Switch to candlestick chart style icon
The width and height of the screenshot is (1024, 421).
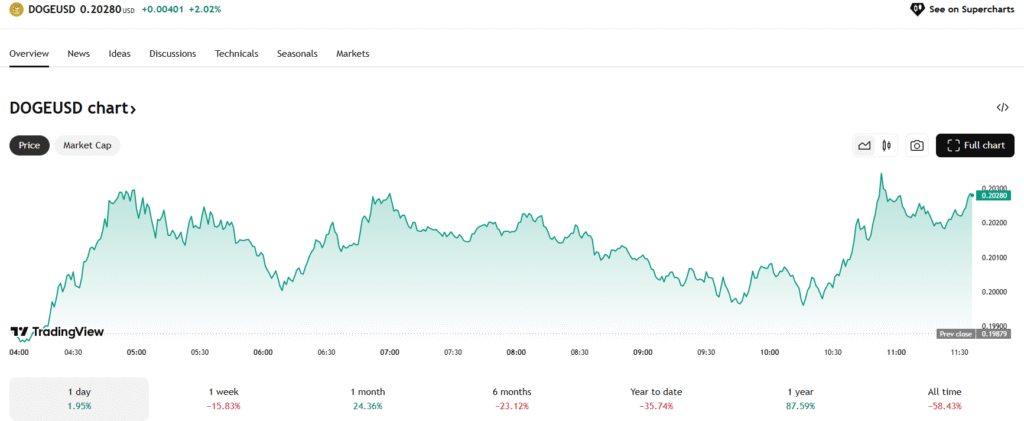(x=887, y=146)
